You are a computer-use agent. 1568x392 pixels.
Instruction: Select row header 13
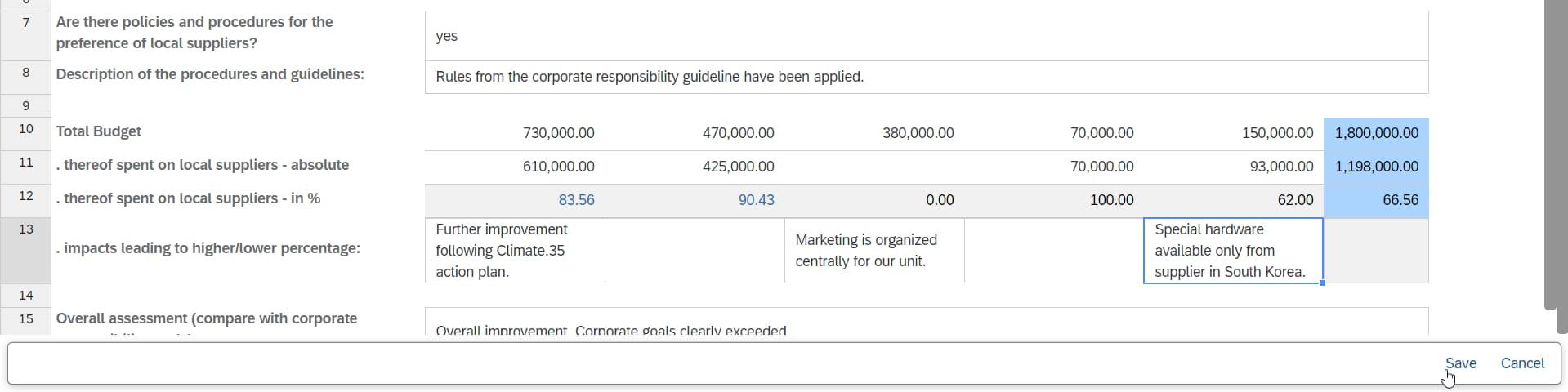click(x=26, y=229)
